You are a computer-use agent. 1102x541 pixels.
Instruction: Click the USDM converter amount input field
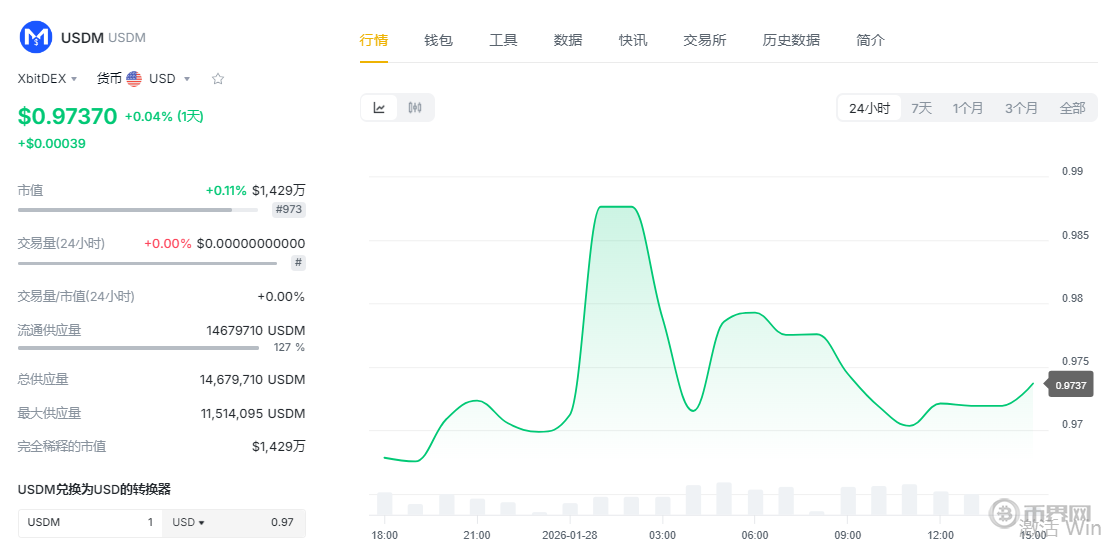coord(90,522)
